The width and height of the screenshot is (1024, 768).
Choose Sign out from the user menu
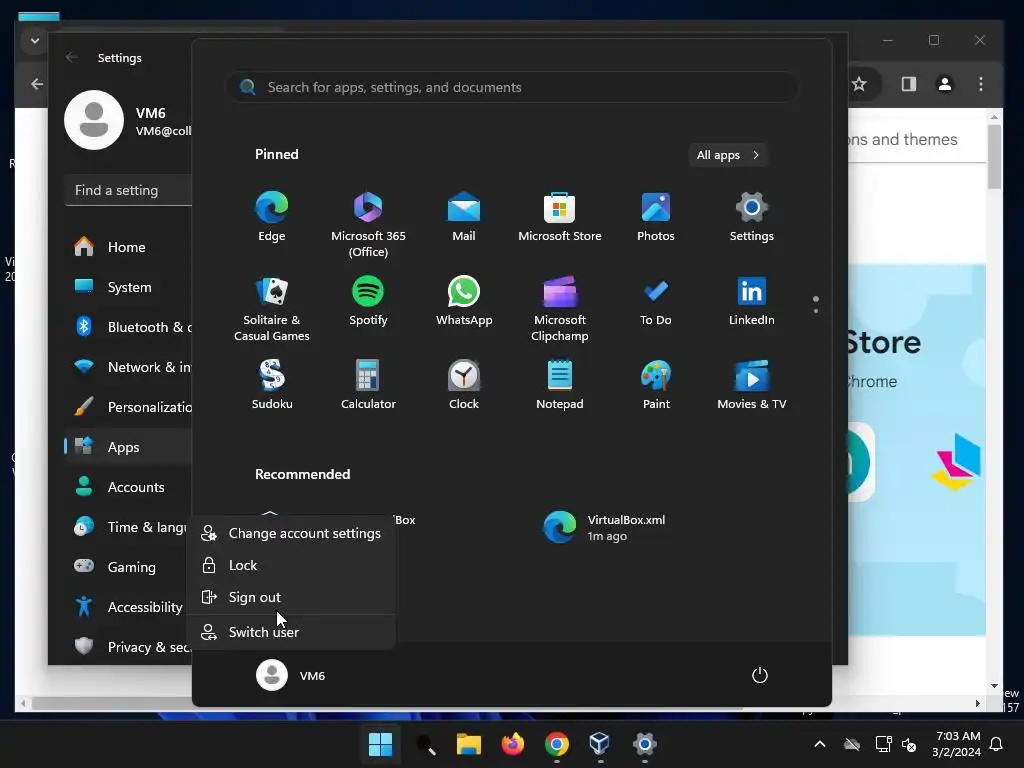(x=291, y=598)
